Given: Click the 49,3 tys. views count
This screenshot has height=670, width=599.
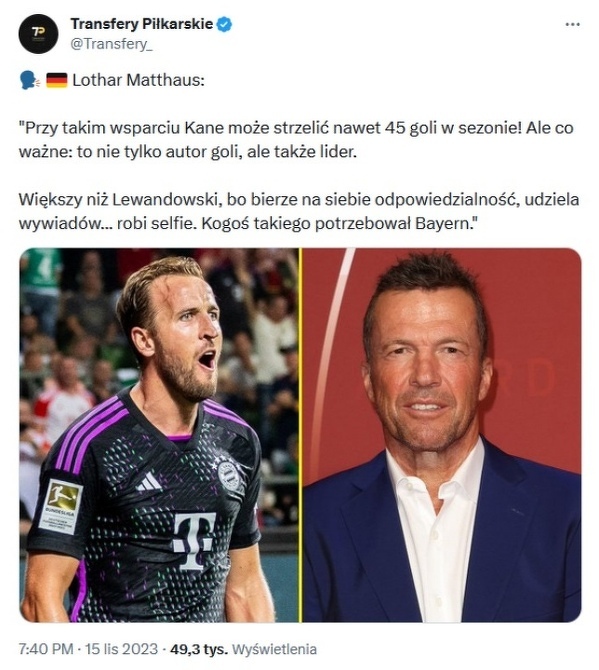Looking at the screenshot, I should [x=199, y=649].
